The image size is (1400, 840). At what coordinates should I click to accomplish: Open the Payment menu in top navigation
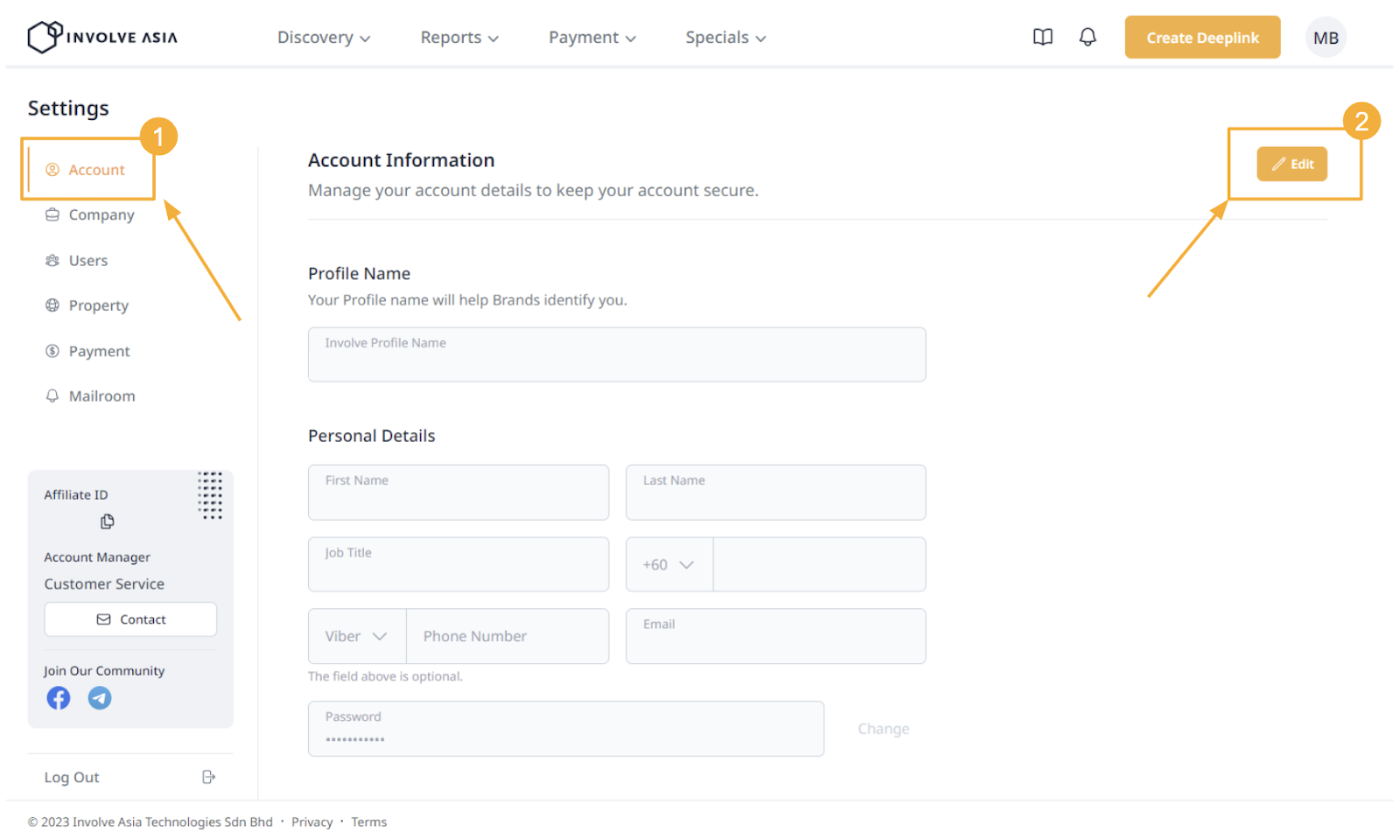tap(591, 38)
